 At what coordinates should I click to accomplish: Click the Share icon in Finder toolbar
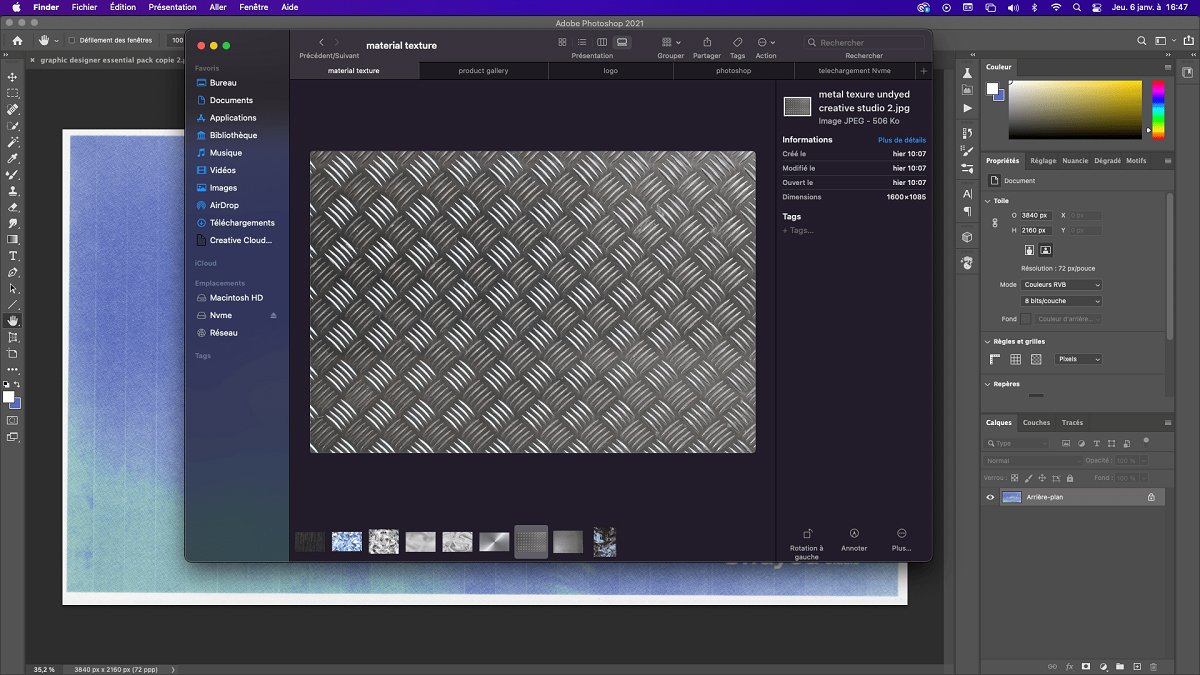tap(707, 43)
